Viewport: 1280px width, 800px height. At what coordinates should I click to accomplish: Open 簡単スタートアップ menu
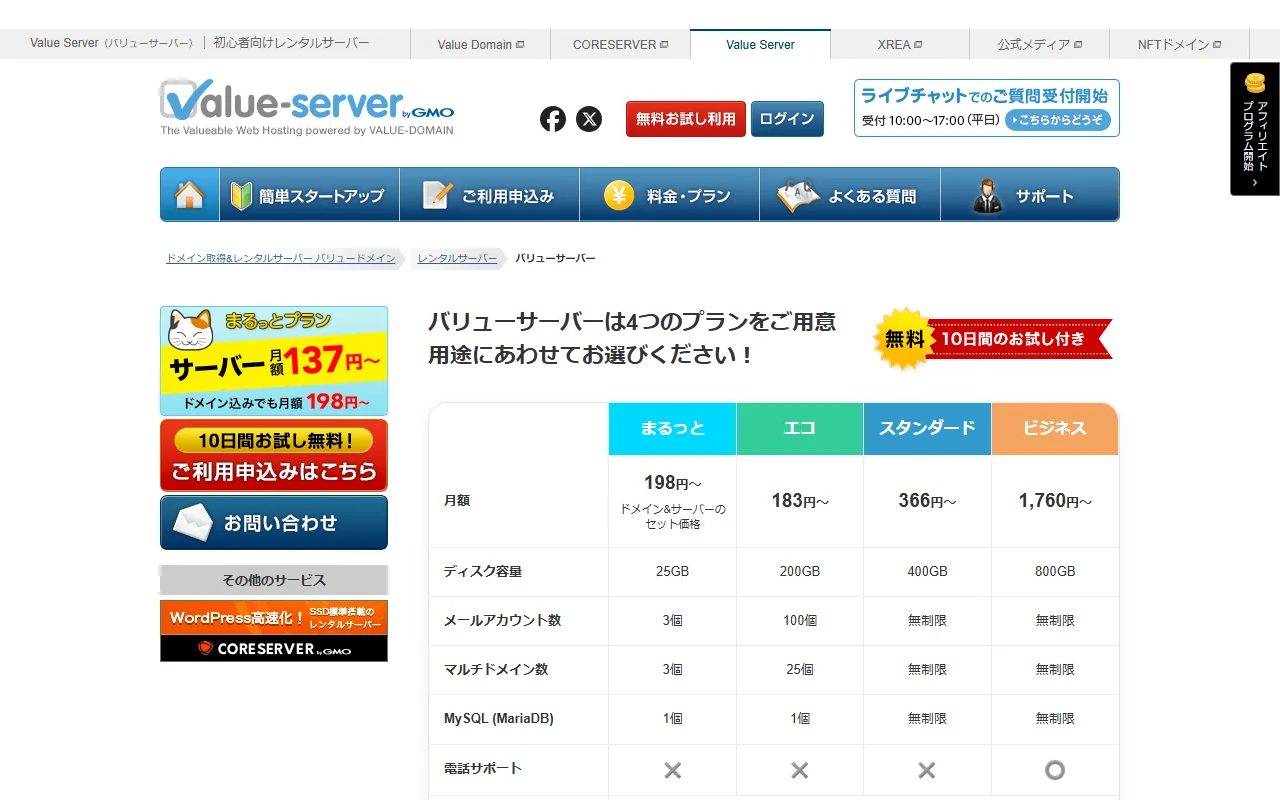coord(309,195)
